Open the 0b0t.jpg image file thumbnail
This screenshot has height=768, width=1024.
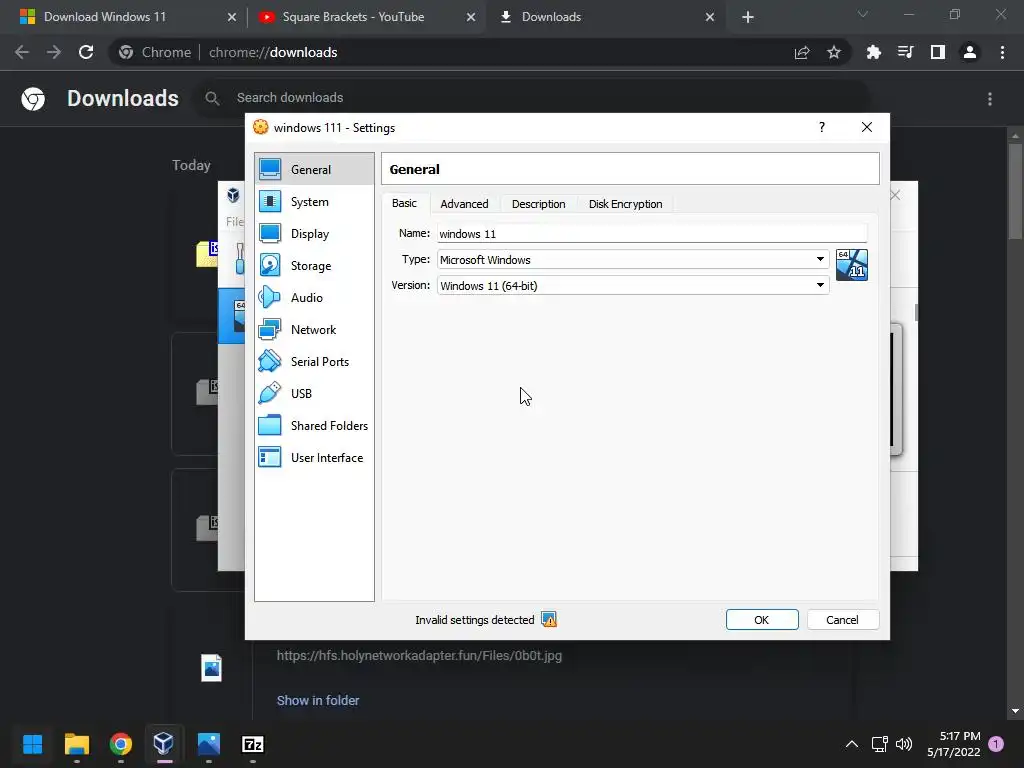pos(211,667)
